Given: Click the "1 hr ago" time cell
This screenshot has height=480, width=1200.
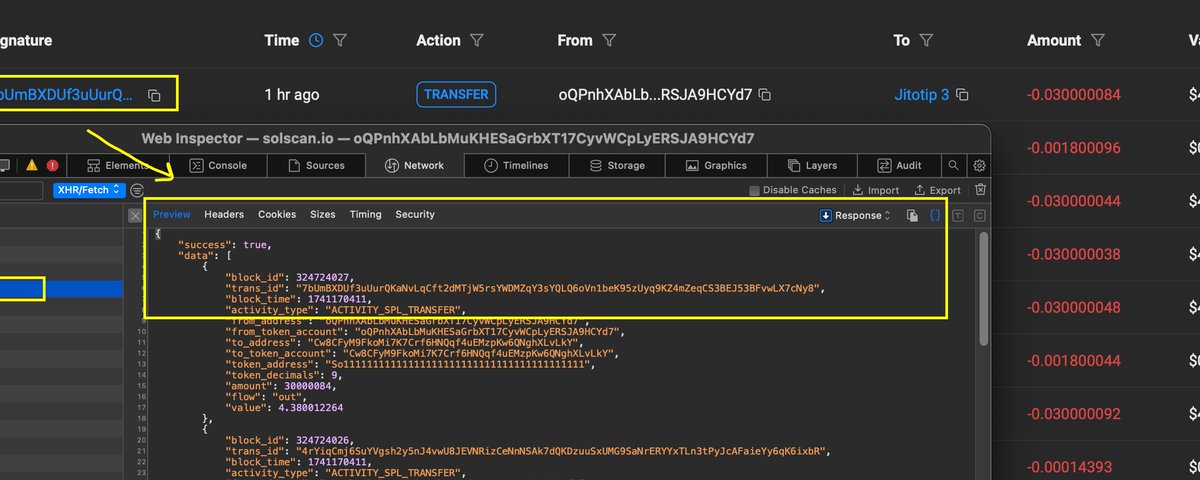Looking at the screenshot, I should click(292, 95).
